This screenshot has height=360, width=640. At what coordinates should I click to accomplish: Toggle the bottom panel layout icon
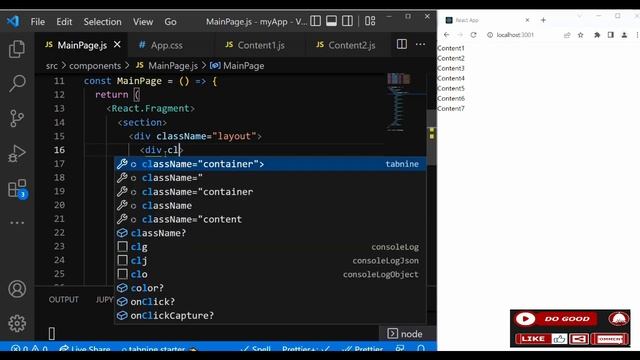coord(331,21)
